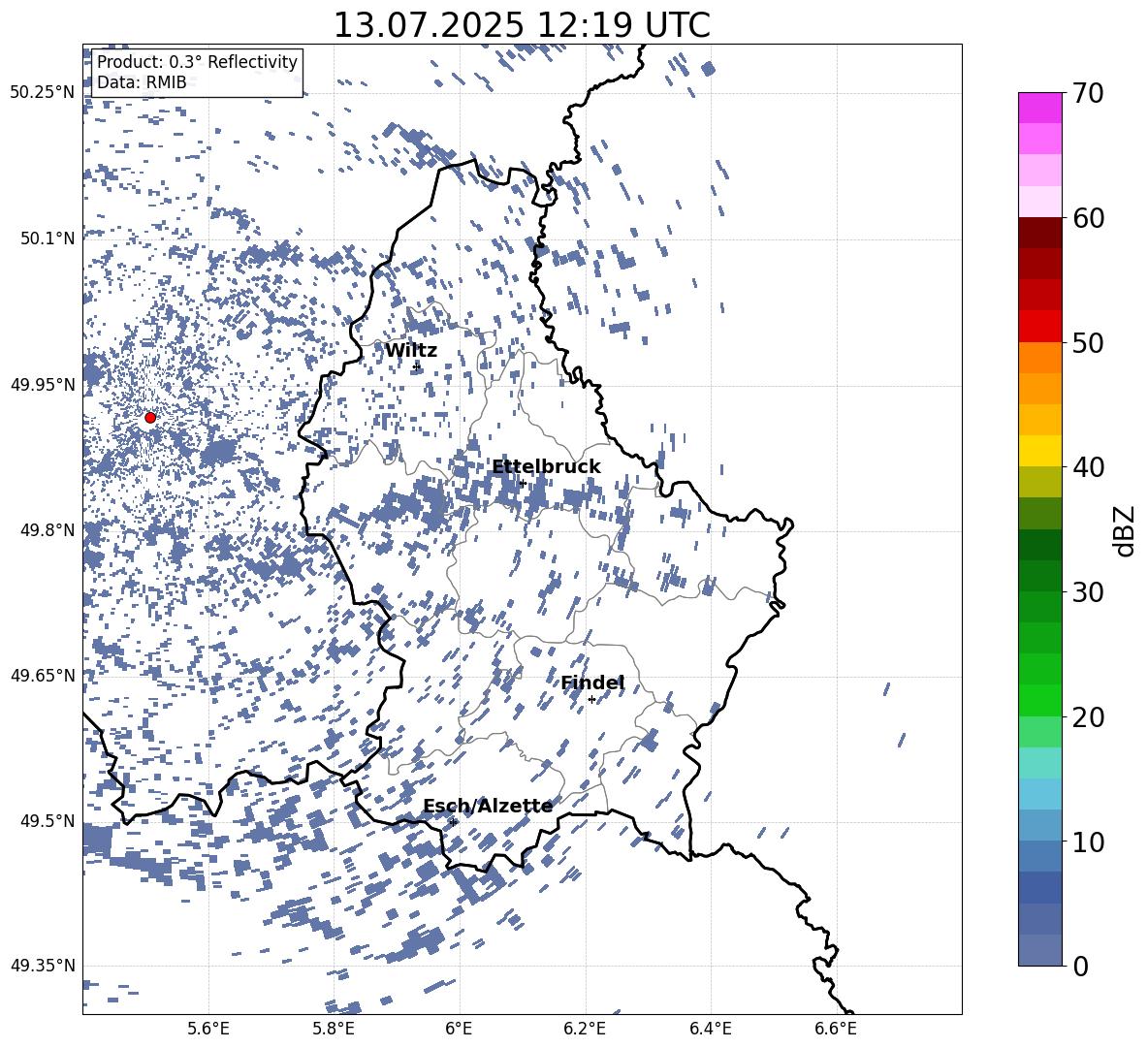
Task: Click the 49.95°N latitude label
Action: 43,384
